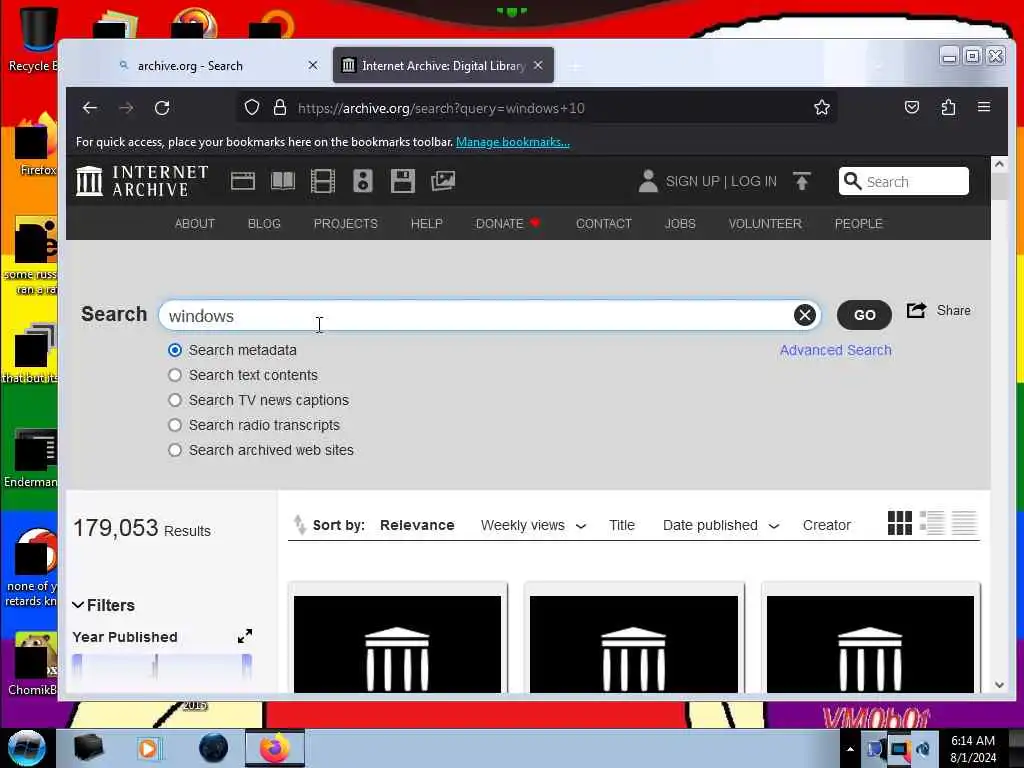This screenshot has width=1024, height=768.
Task: Expand the Year Published histogram
Action: [245, 636]
